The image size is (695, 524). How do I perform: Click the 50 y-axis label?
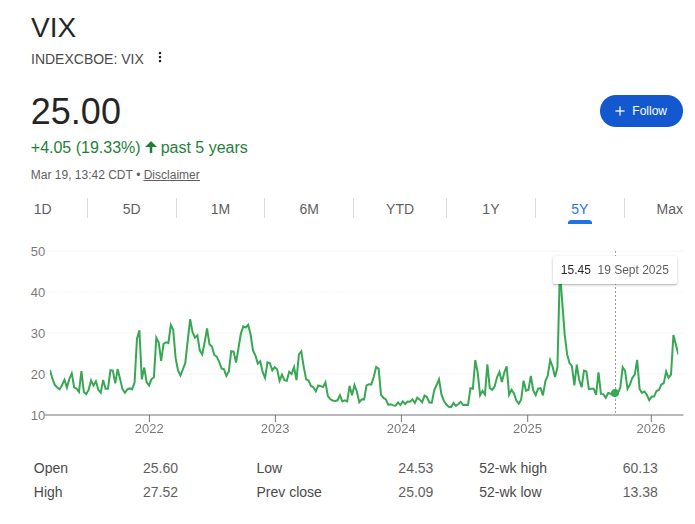click(38, 252)
